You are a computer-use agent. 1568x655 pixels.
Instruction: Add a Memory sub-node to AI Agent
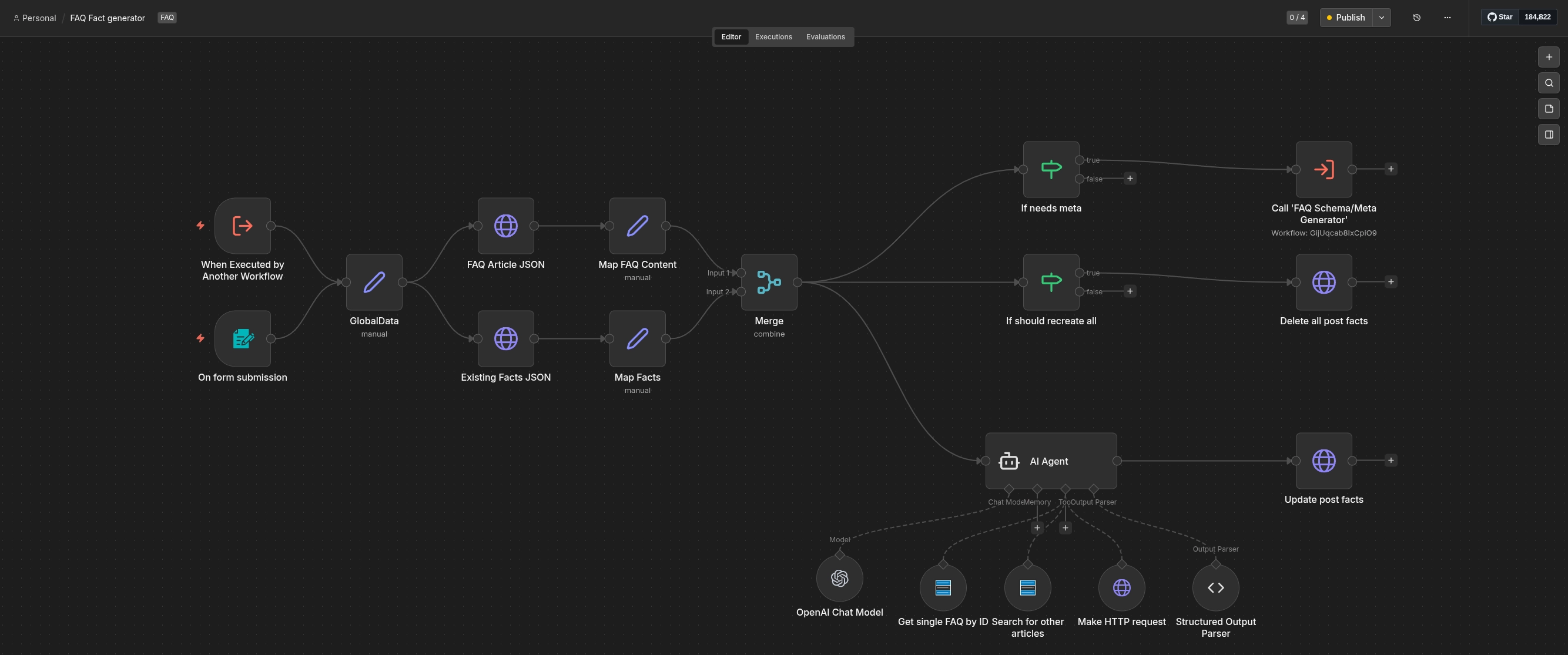tap(1037, 528)
